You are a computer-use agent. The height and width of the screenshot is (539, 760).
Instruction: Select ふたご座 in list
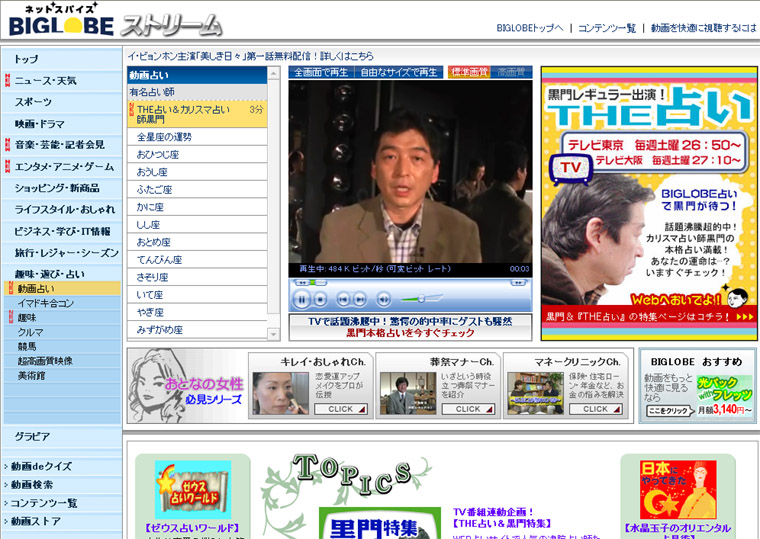pyautogui.click(x=197, y=189)
